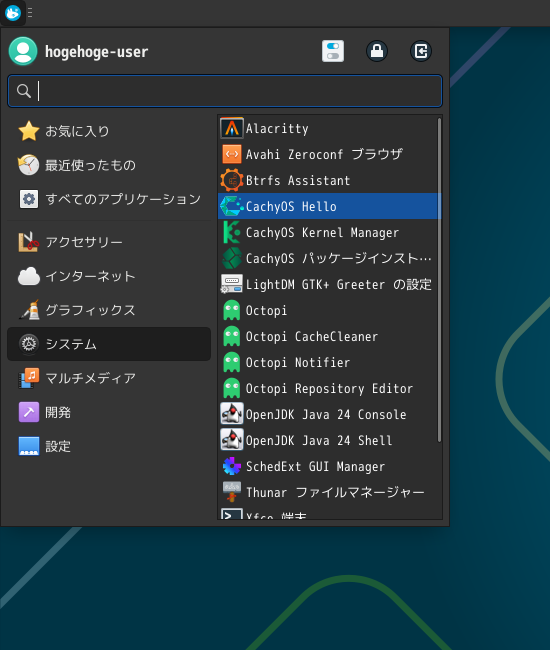The width and height of the screenshot is (550, 650).
Task: Click the OpenJDK Java 24 Shell icon
Action: tap(232, 440)
